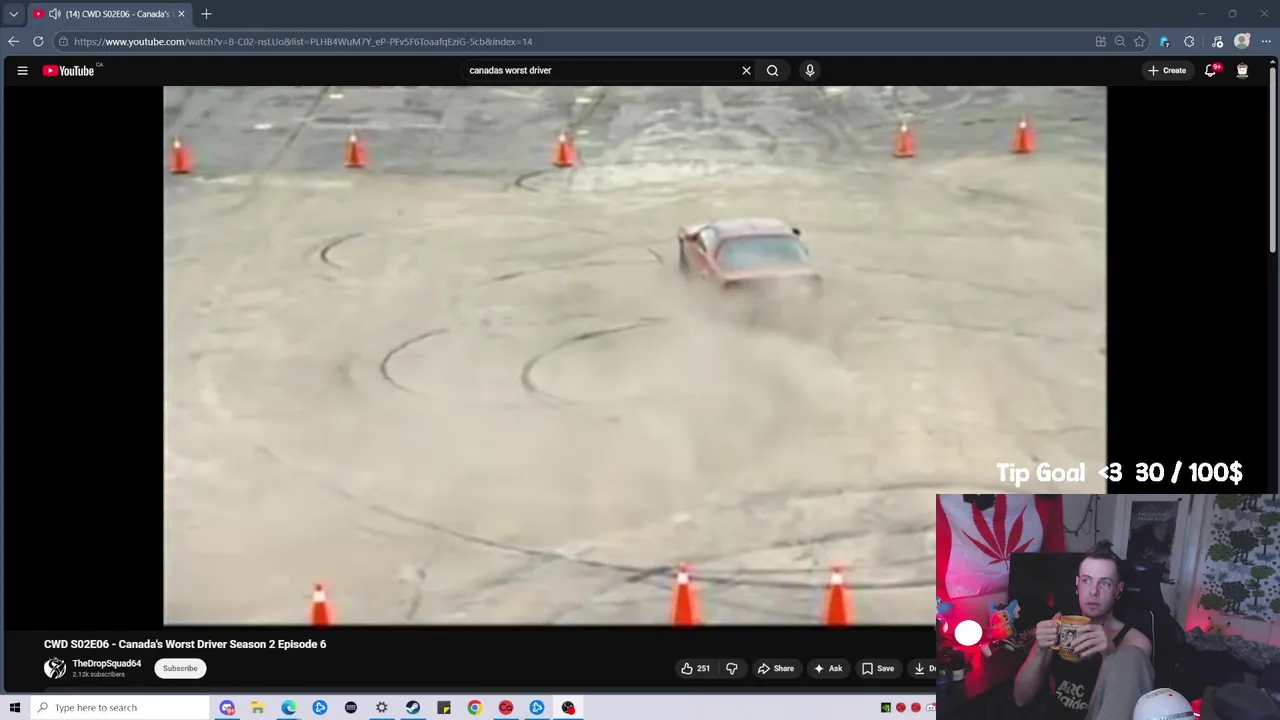
Task: Dislike the video with thumbs down
Action: (731, 668)
